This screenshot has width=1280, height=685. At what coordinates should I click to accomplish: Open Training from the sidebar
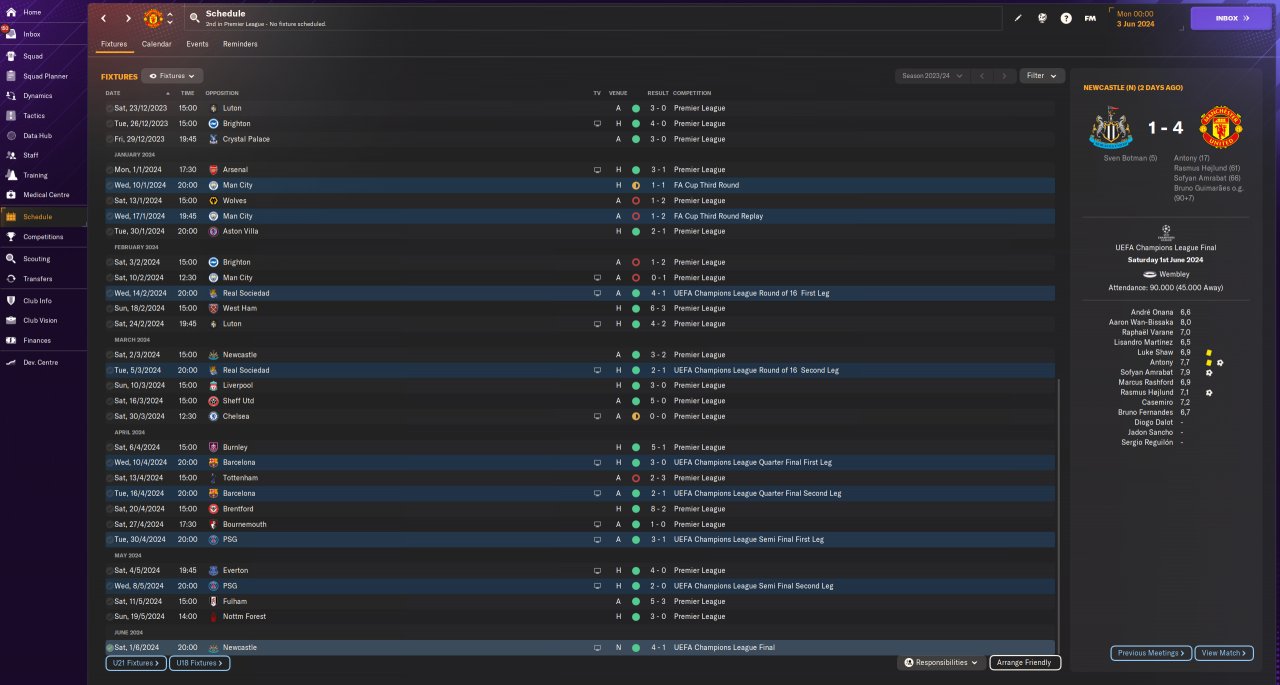(35, 175)
